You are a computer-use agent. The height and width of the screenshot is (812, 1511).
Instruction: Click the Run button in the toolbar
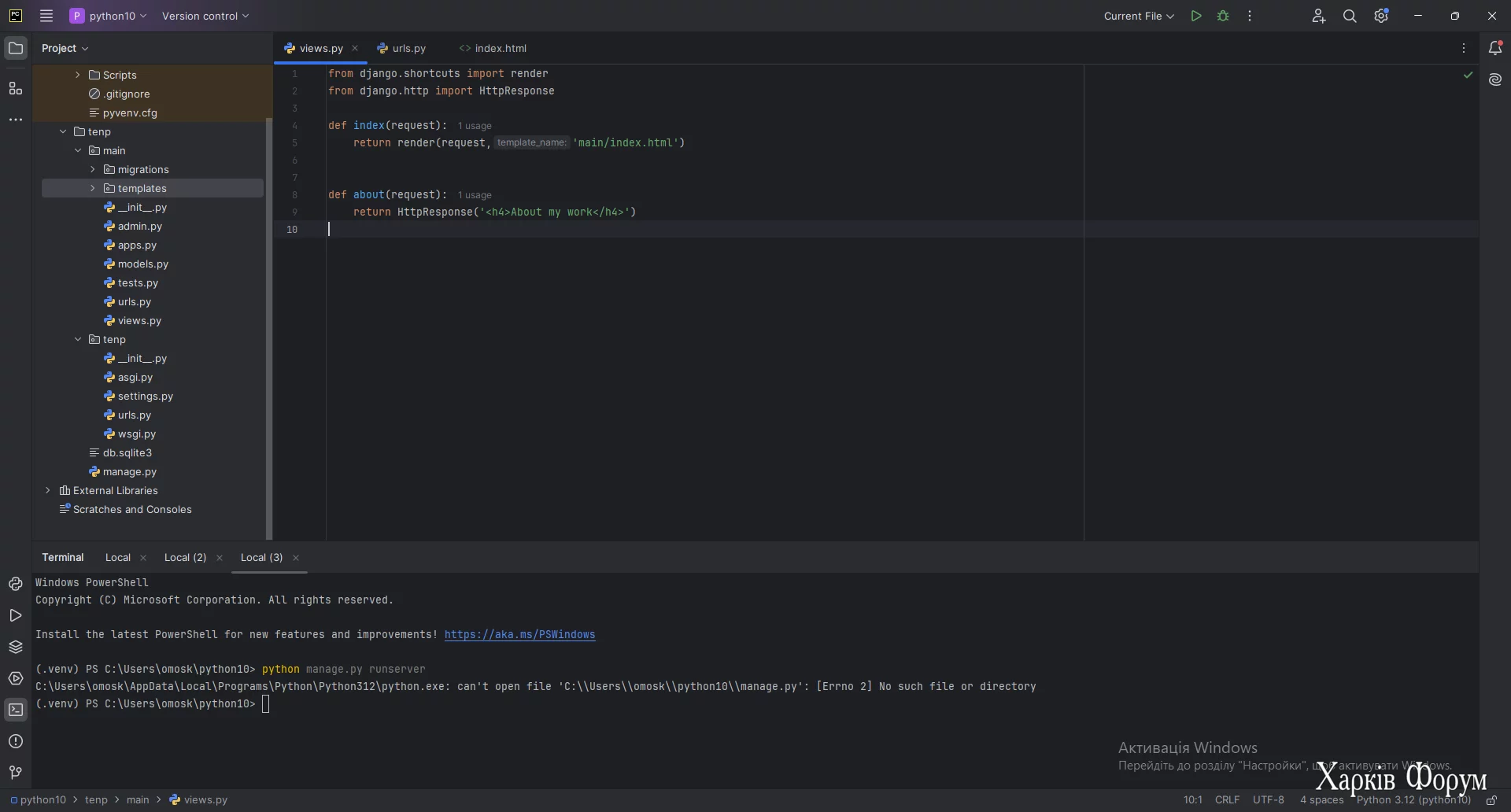[1195, 16]
